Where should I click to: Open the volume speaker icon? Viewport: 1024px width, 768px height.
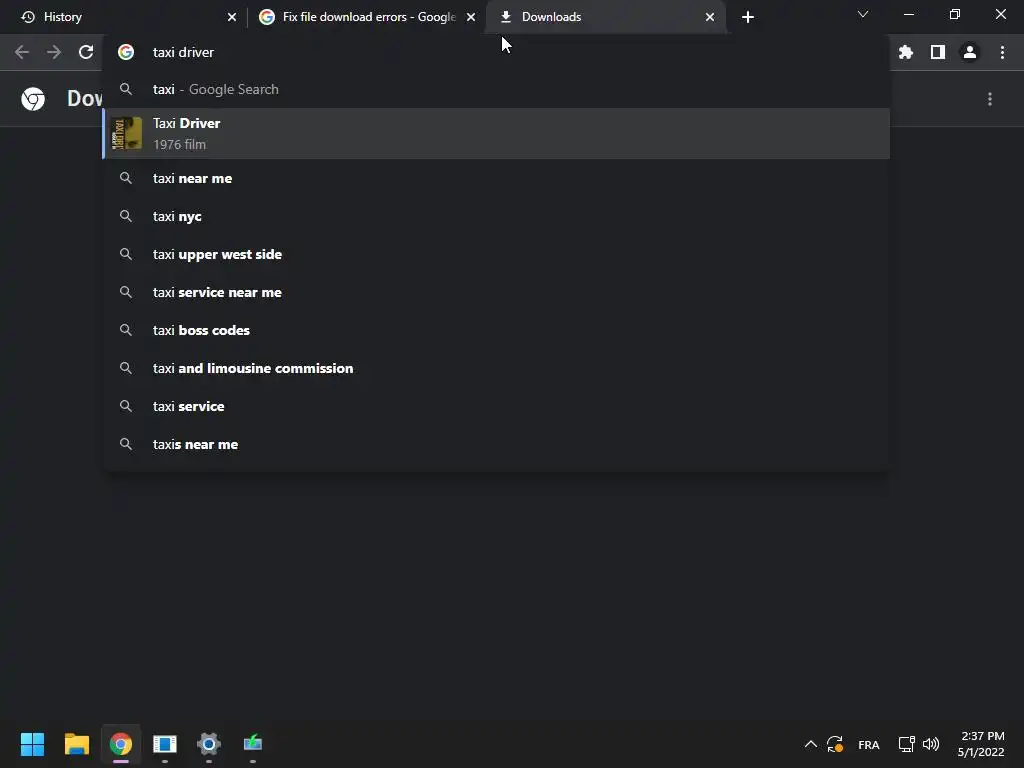931,744
